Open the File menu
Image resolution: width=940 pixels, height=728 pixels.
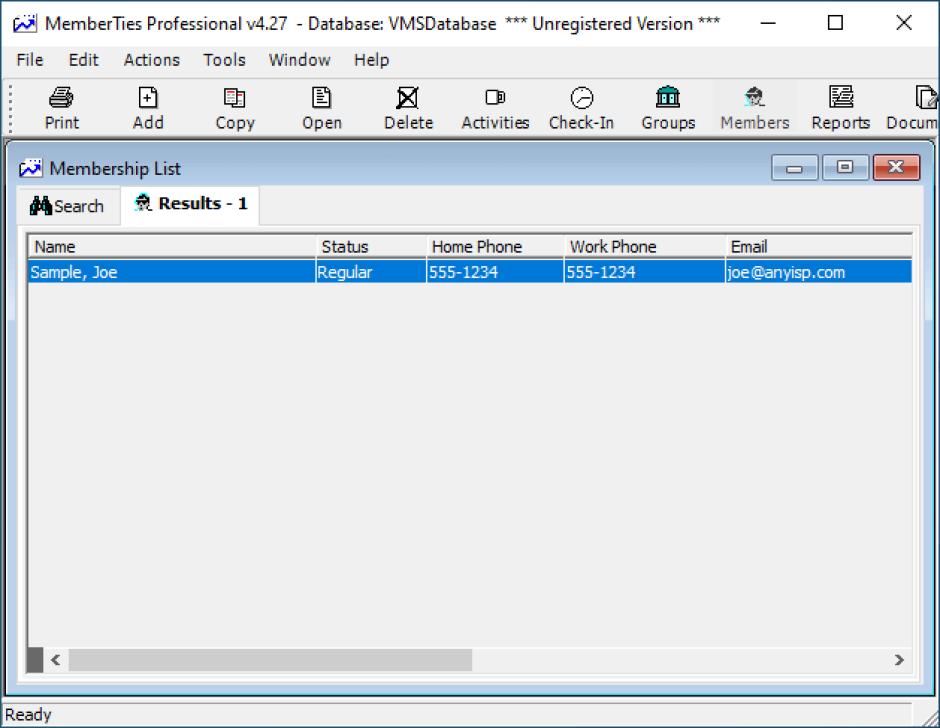tap(30, 60)
